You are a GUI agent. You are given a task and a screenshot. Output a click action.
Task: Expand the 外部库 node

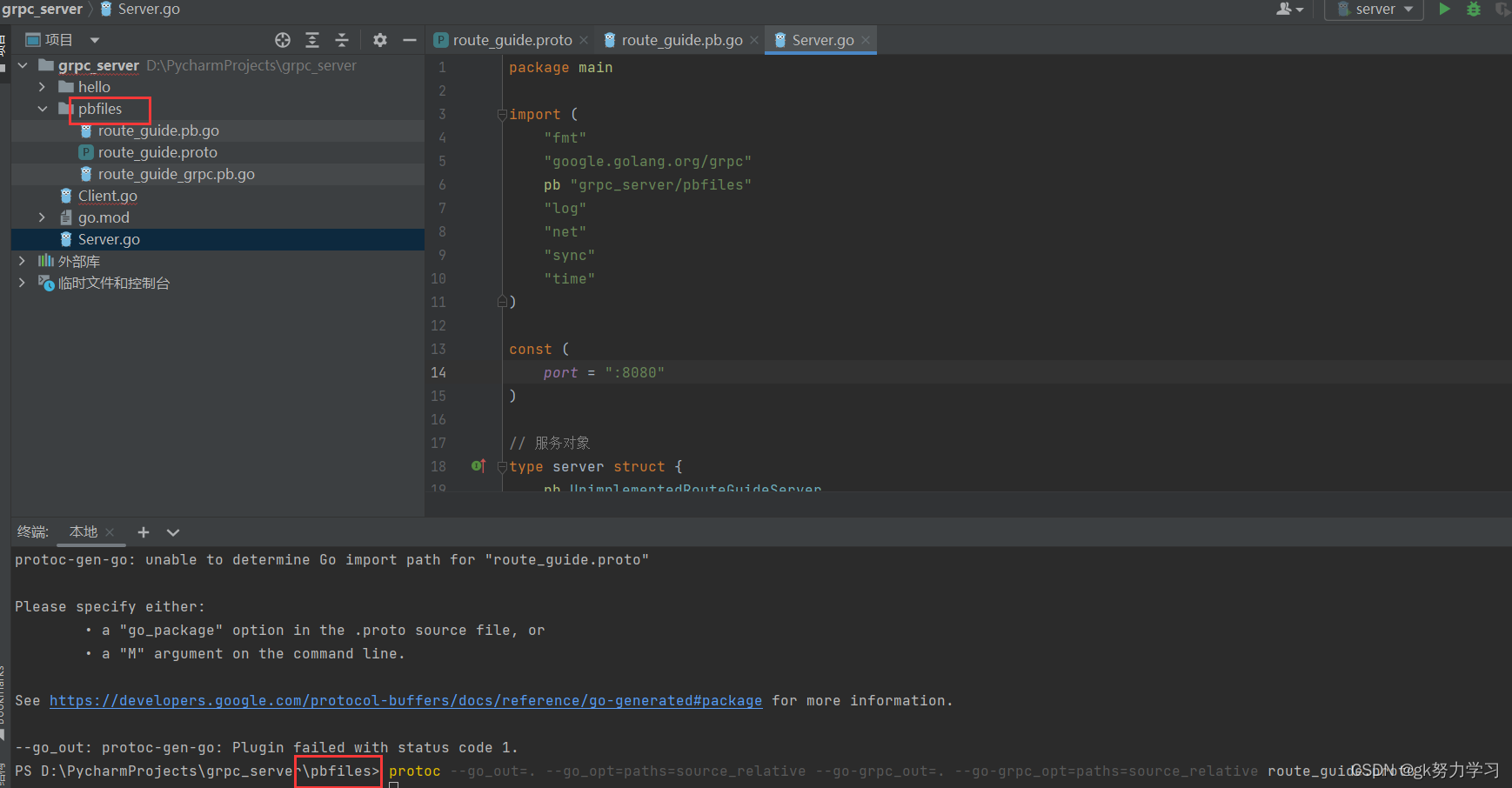pos(23,261)
